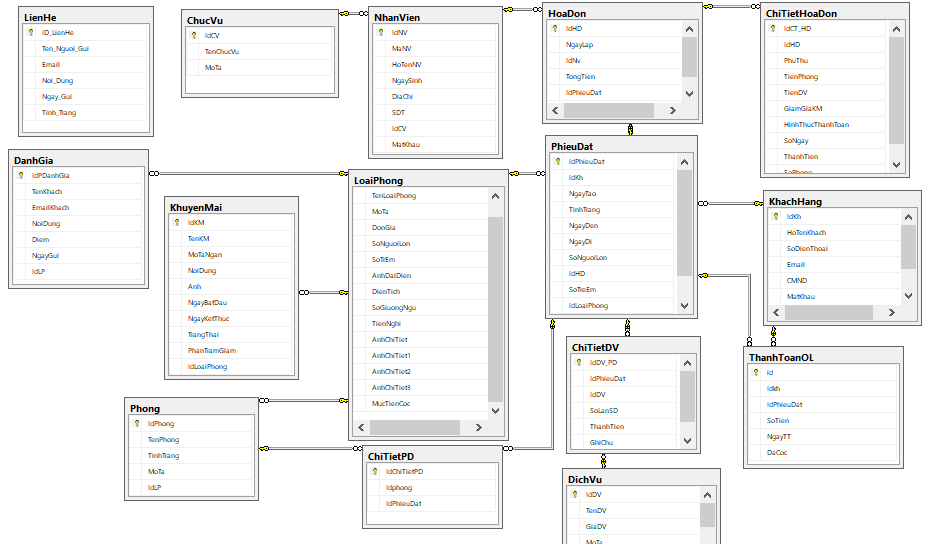Click the relationship key endpoint on Phong table
The width and height of the screenshot is (928, 544).
tap(264, 449)
